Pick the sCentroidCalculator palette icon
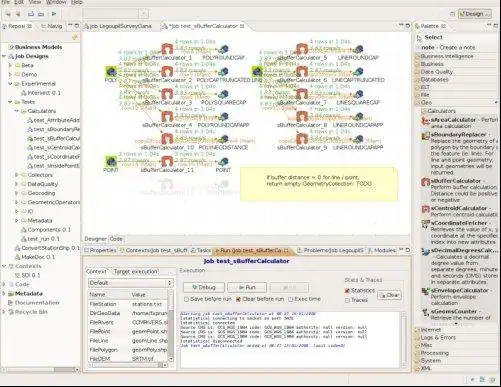Image resolution: width=501 pixels, height=387 pixels. (x=425, y=209)
